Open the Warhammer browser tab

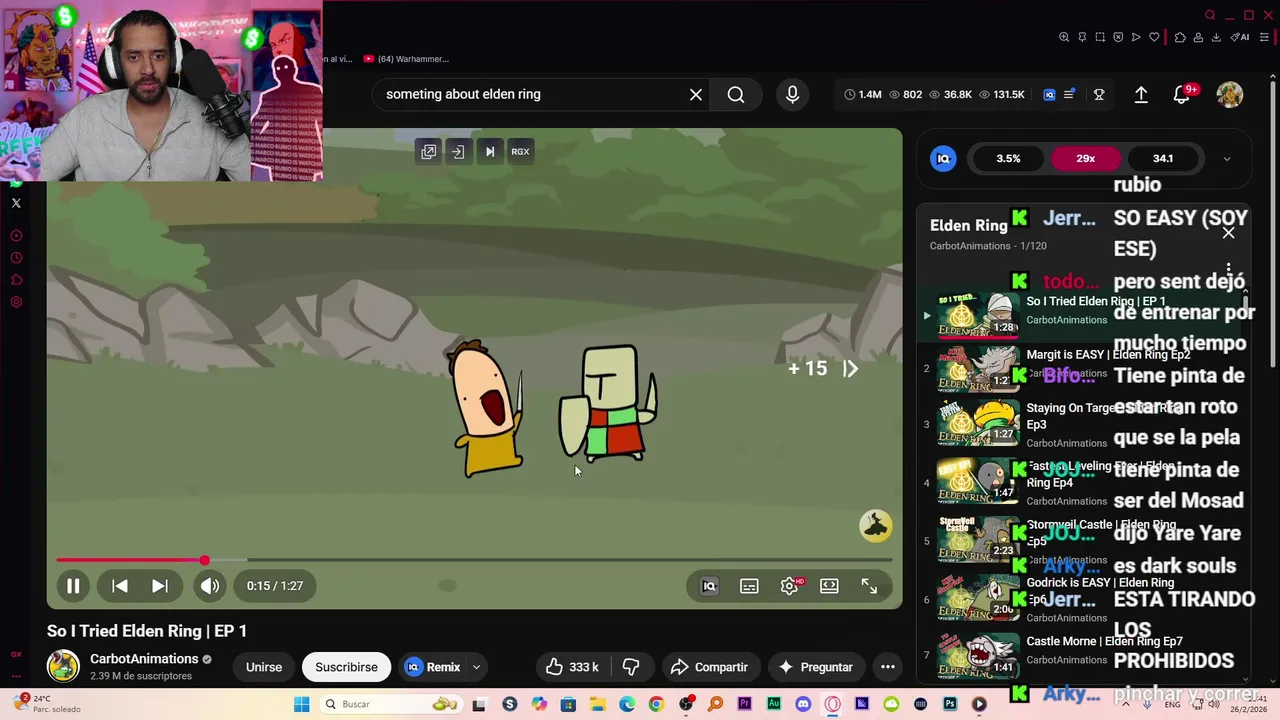coord(406,59)
